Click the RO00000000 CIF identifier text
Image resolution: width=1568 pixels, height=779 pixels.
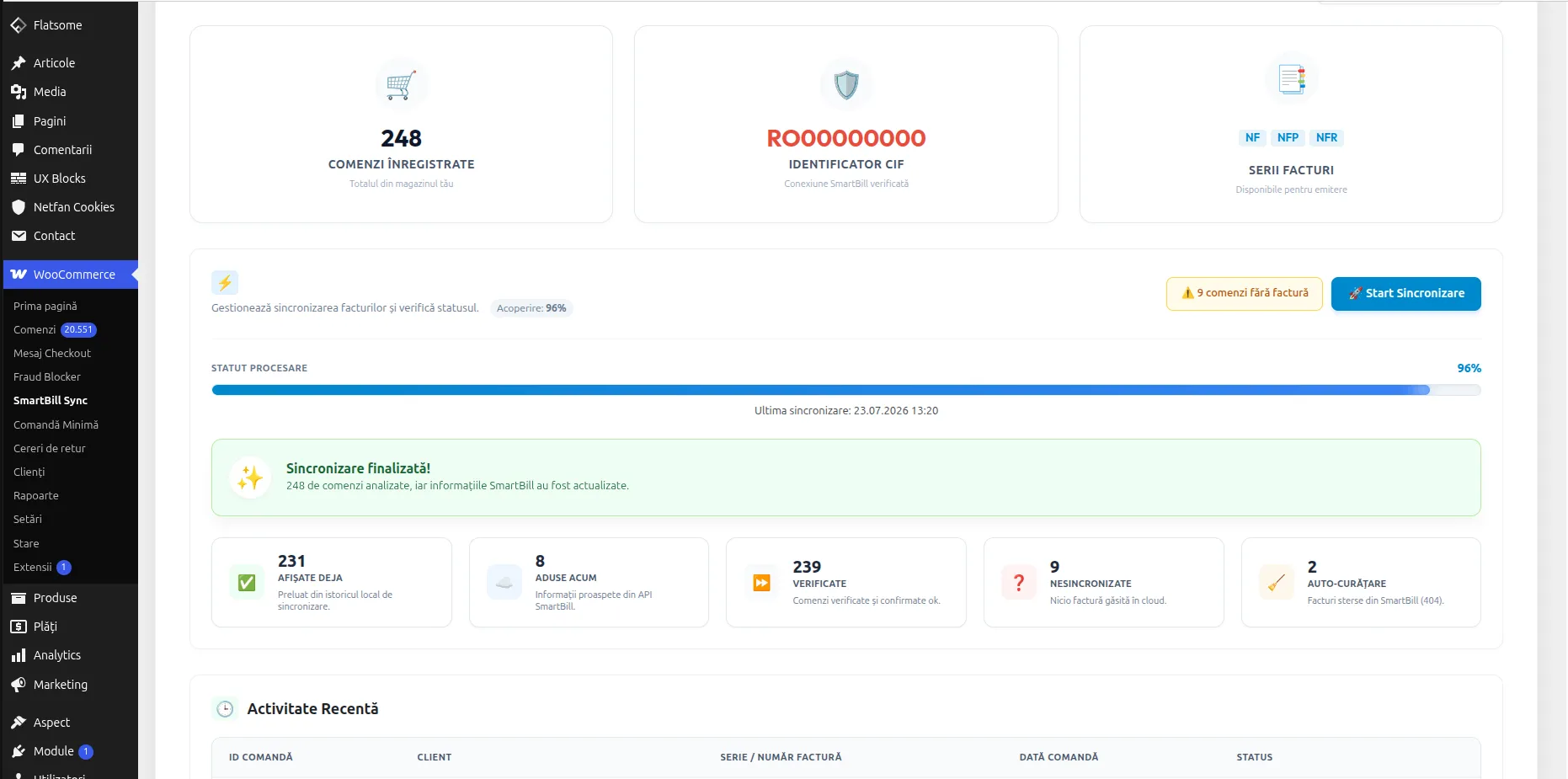pos(846,138)
